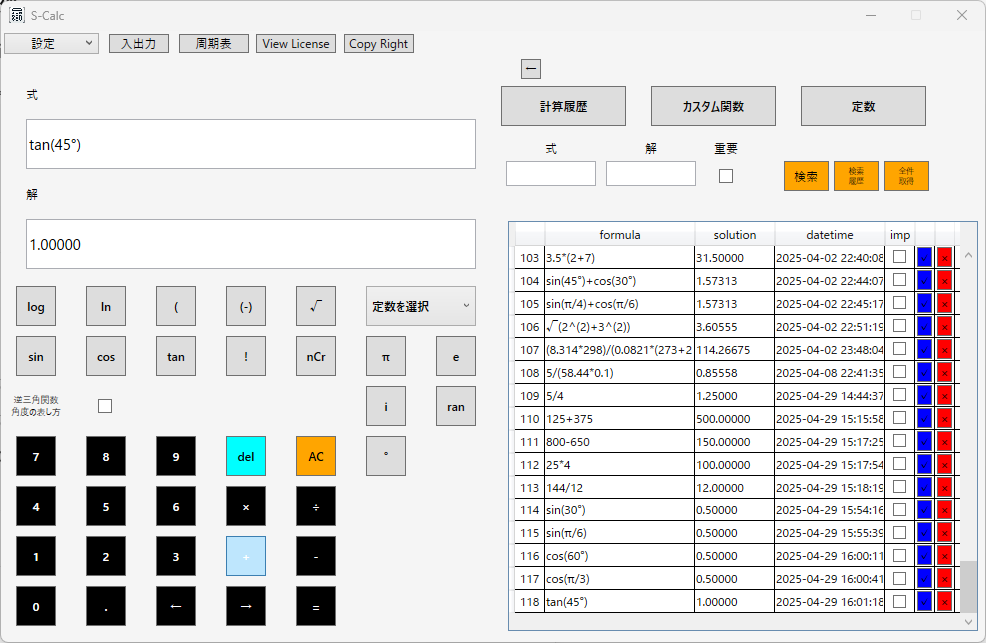Click the View License button
The height and width of the screenshot is (643, 986).
296,43
